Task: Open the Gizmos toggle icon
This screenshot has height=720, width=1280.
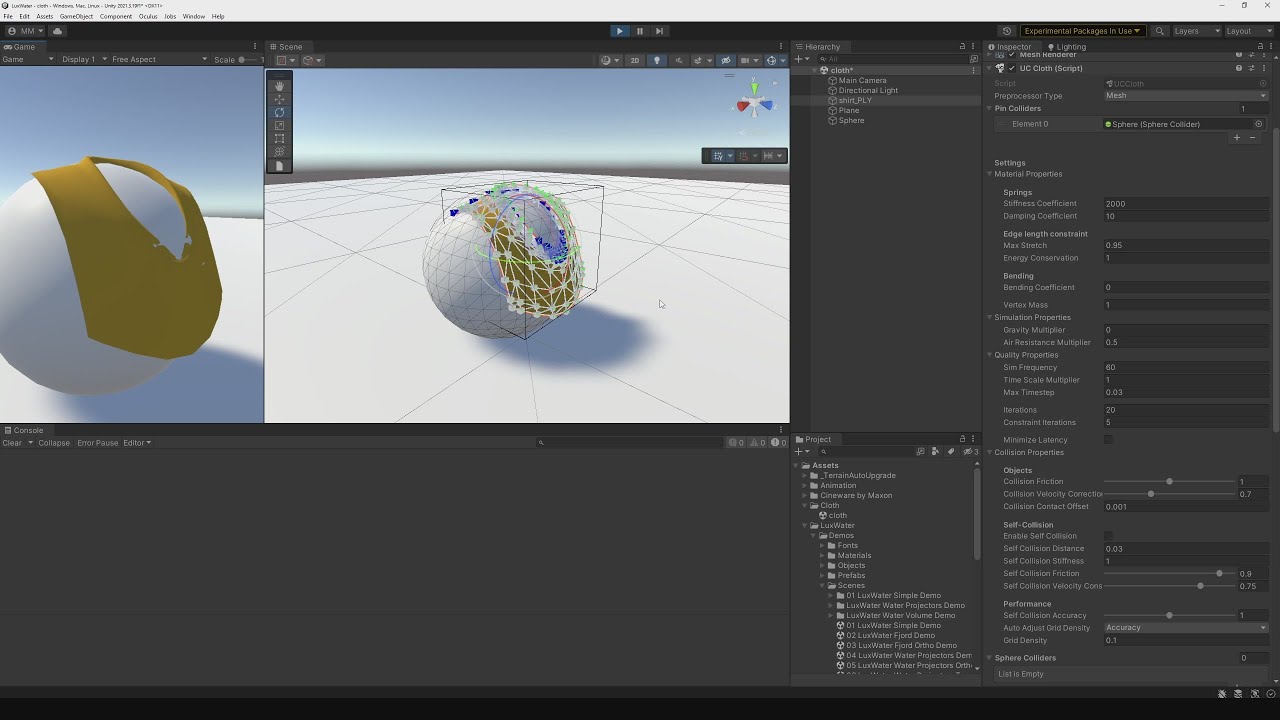Action: 771,60
